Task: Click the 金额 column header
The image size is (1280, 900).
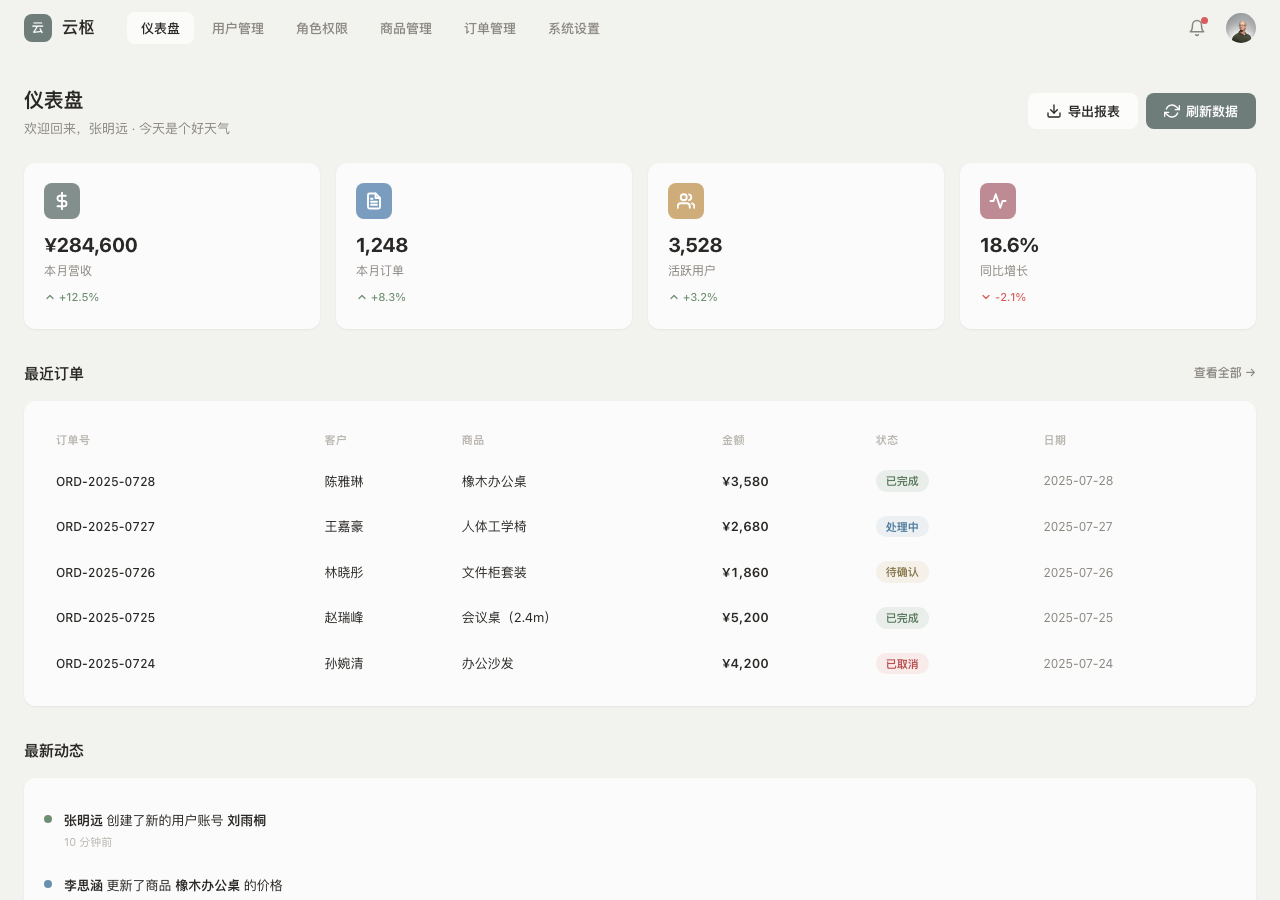Action: coord(733,440)
